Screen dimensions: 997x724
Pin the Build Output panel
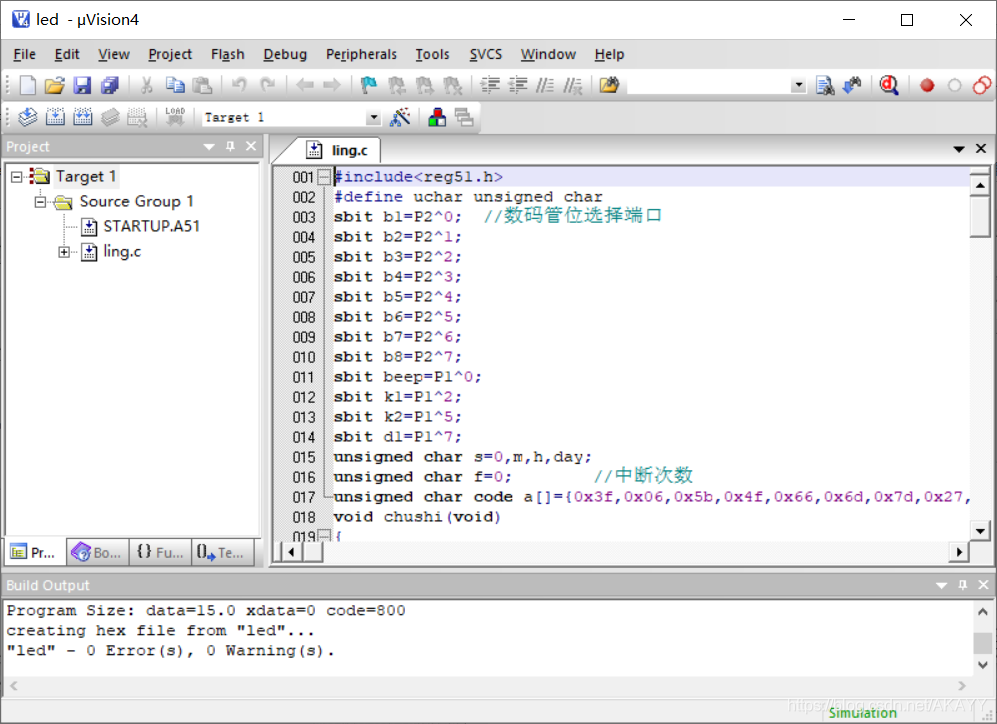click(963, 585)
